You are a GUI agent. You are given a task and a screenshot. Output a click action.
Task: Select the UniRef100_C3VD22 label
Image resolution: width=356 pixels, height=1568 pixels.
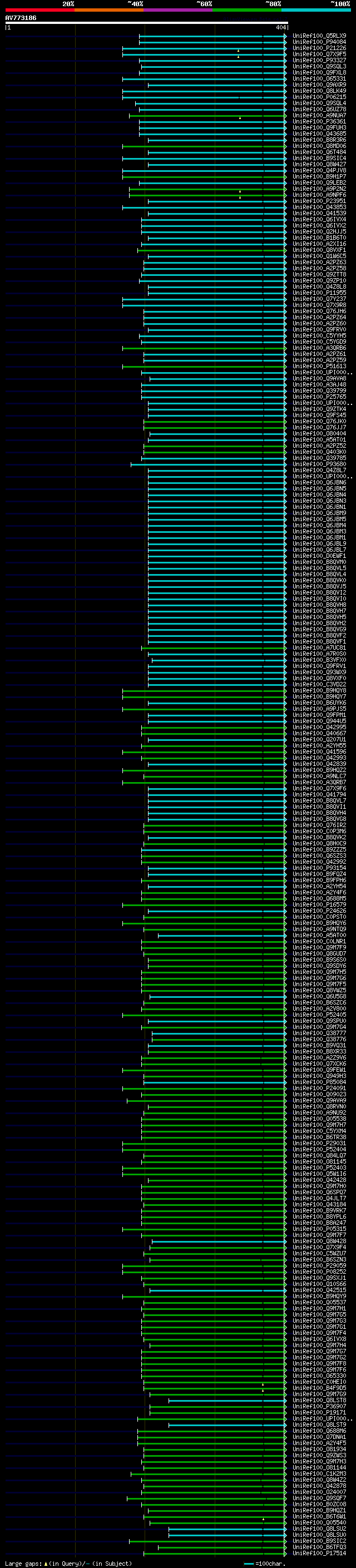[x=319, y=684]
